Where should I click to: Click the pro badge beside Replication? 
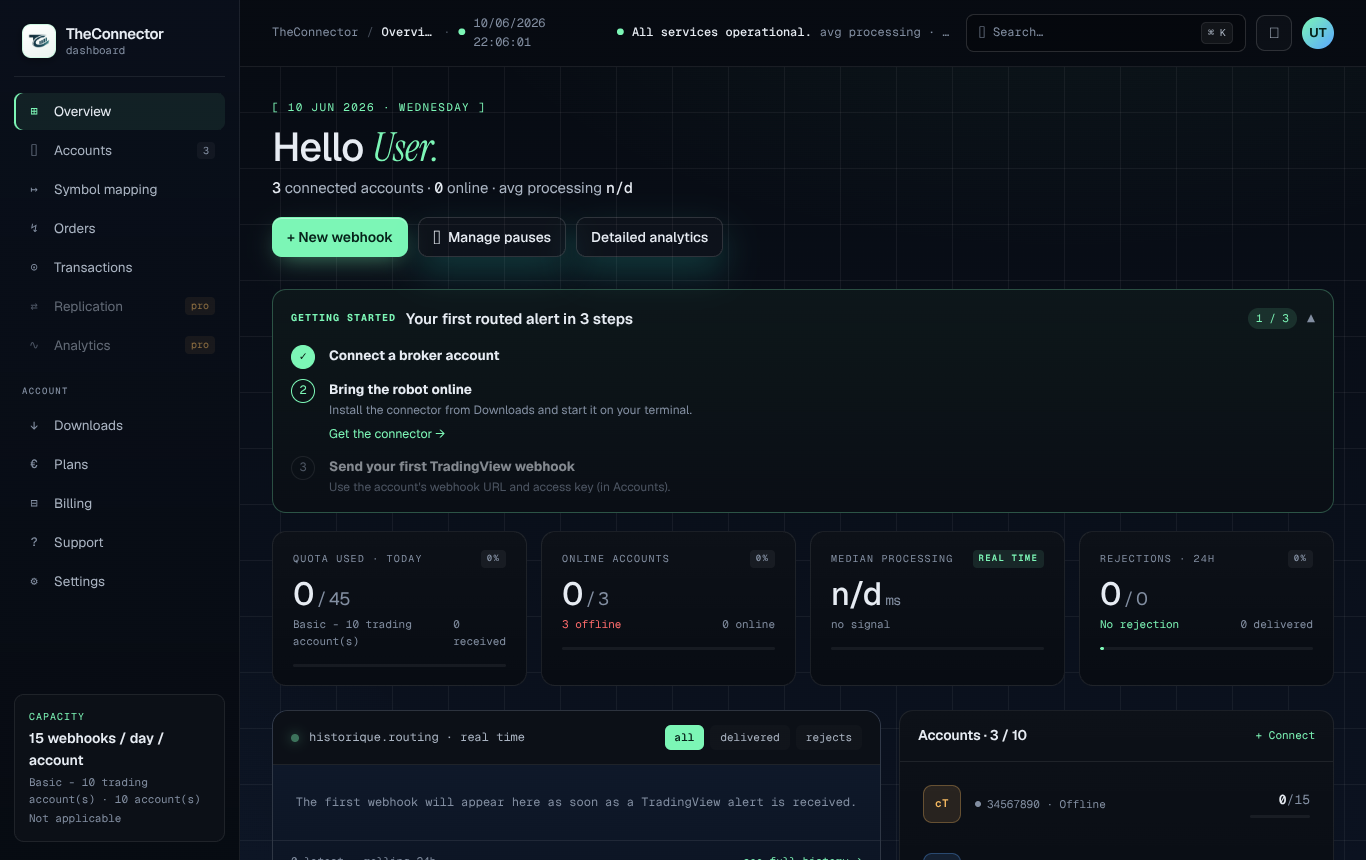(x=200, y=306)
